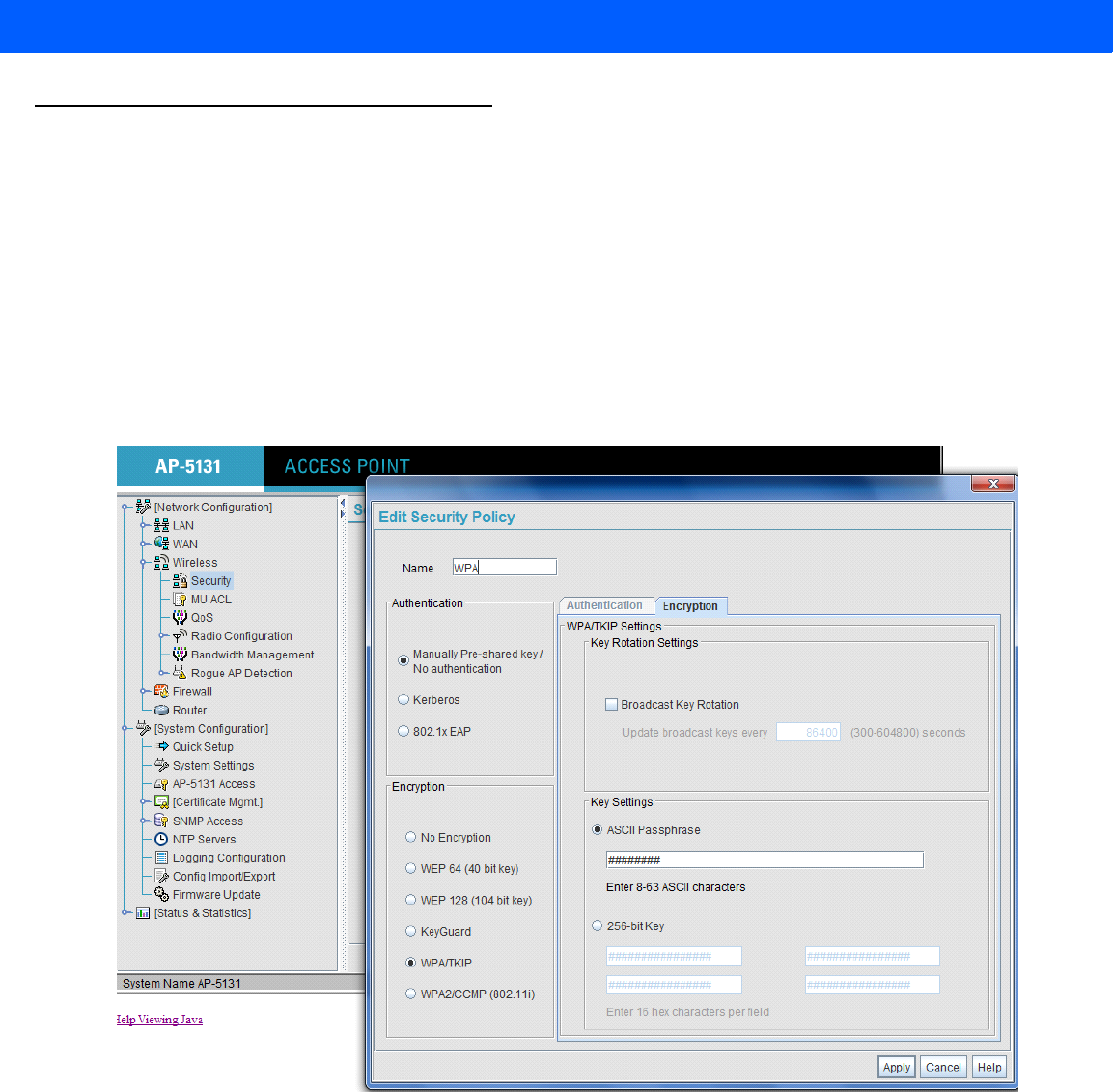Screen dimensions: 1113x1092
Task: Select WEP 64 (40 bit key) encryption
Action: [x=410, y=868]
